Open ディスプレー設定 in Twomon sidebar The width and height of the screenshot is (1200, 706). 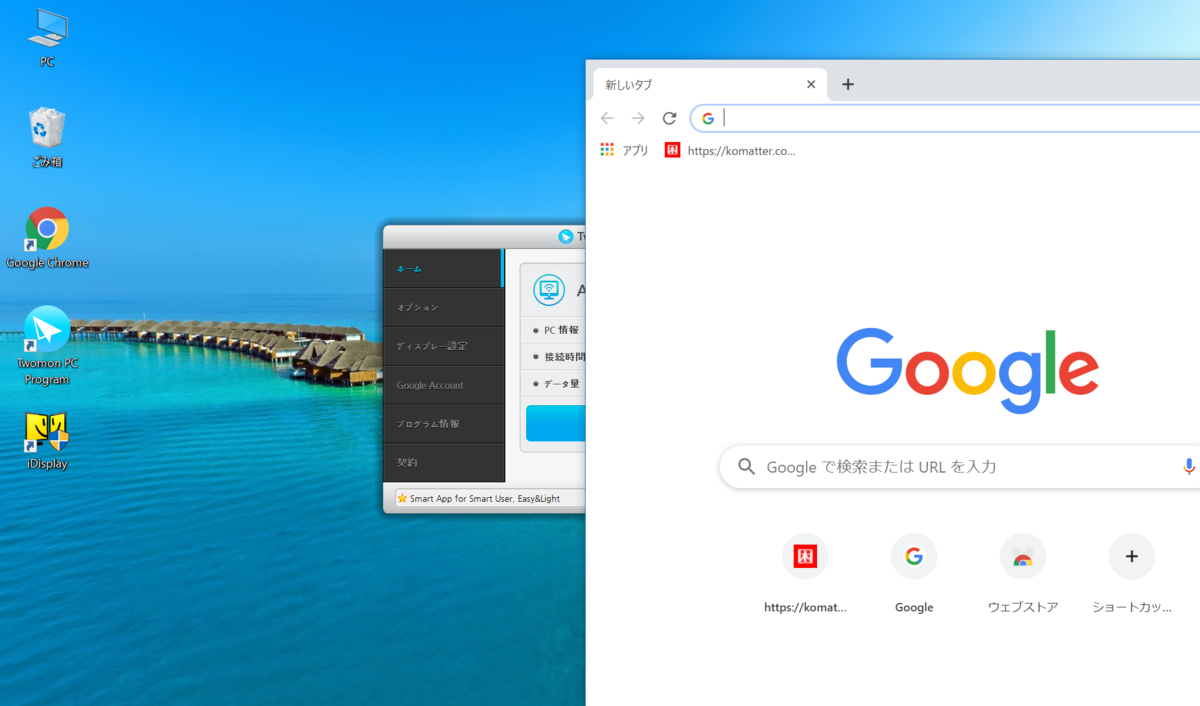pos(444,346)
